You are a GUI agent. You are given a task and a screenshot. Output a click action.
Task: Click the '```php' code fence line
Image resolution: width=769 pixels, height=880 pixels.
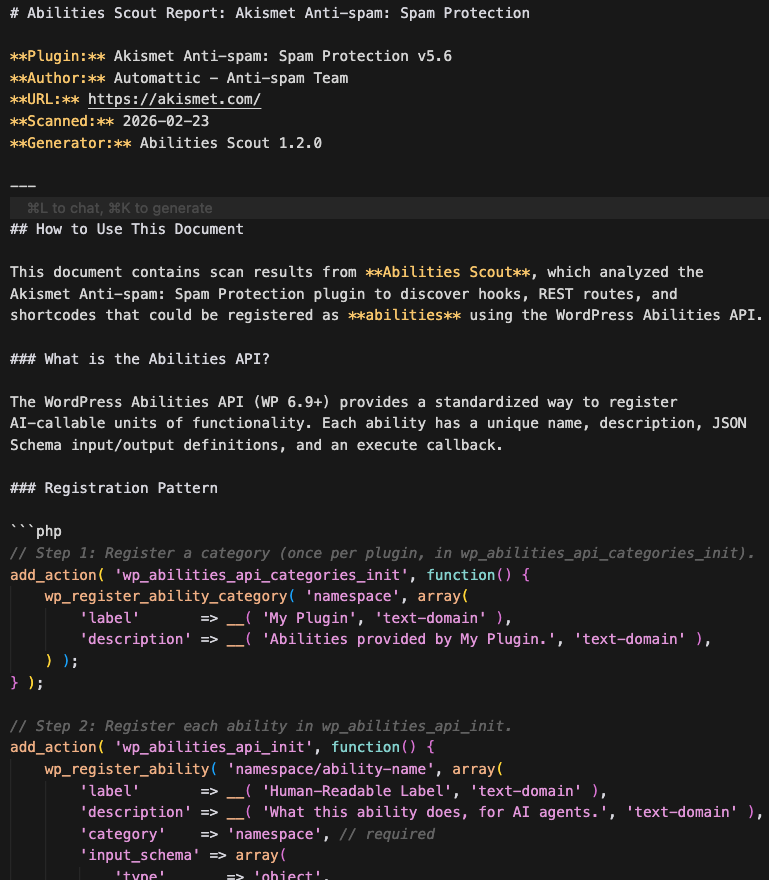click(36, 531)
